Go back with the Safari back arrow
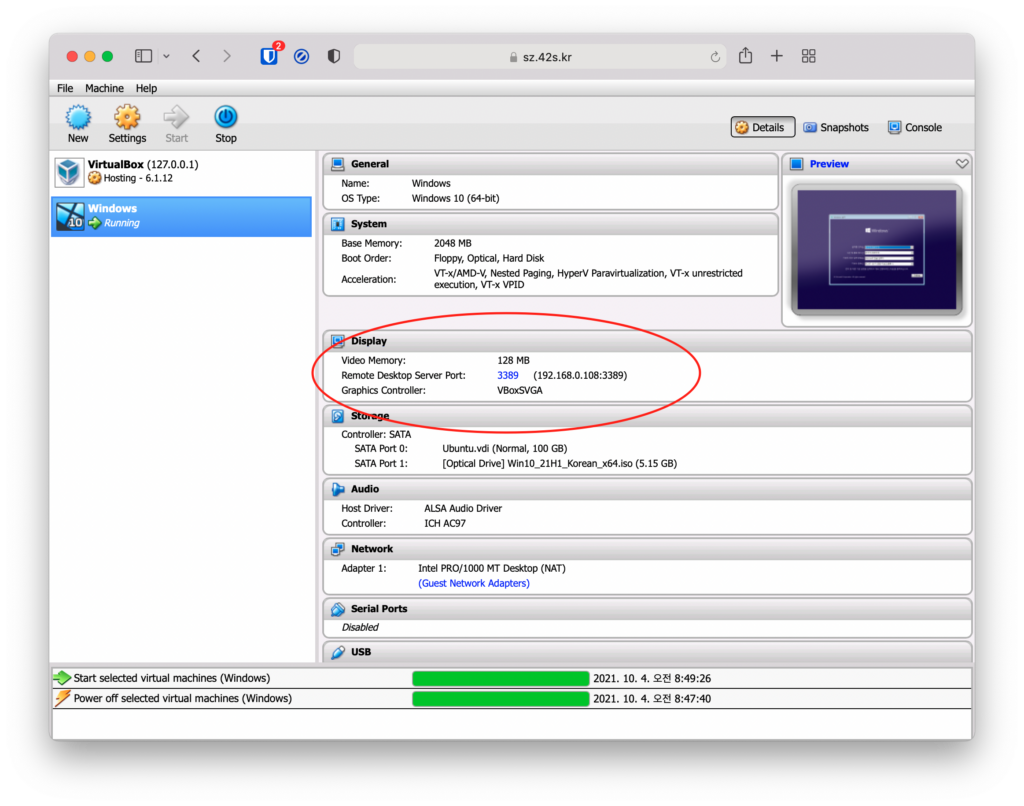The width and height of the screenshot is (1024, 806). pyautogui.click(x=196, y=56)
